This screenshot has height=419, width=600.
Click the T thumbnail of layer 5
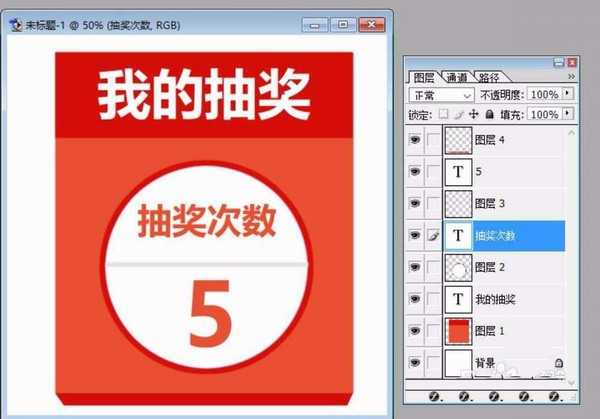(x=458, y=172)
